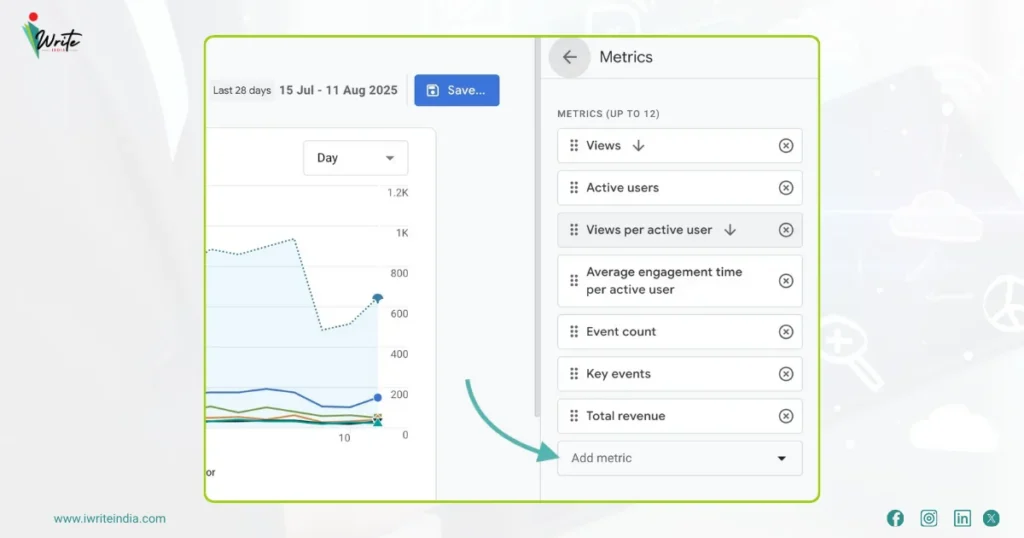
Task: Select the Key events metric row
Action: click(679, 374)
